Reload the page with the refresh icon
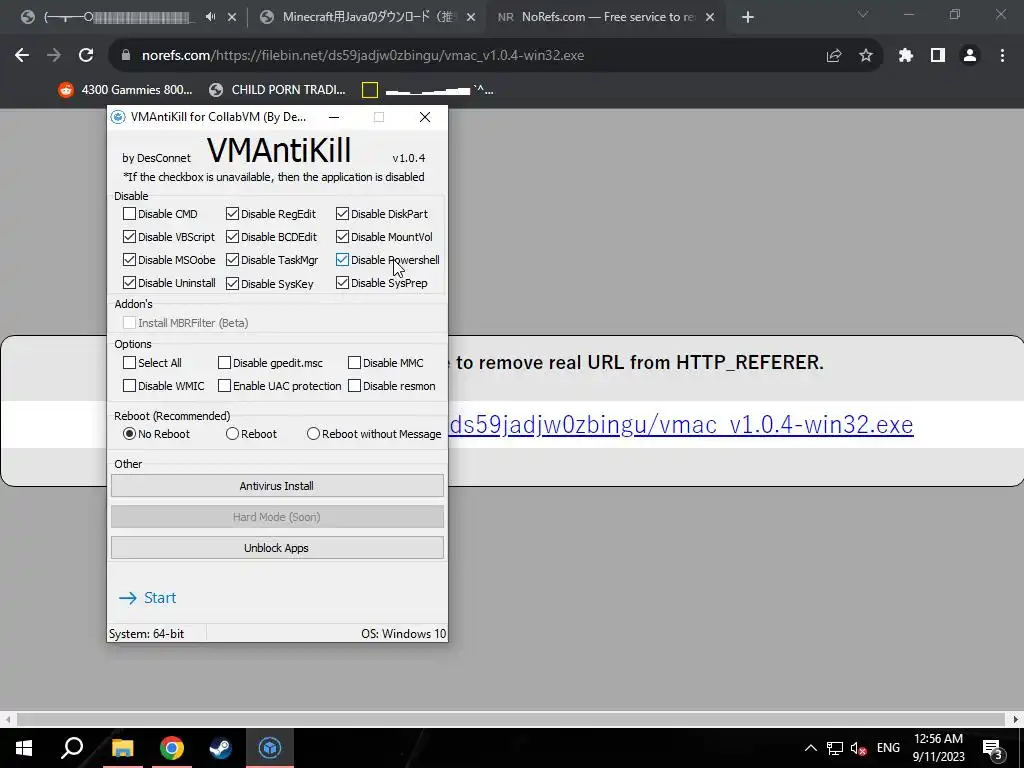This screenshot has height=768, width=1024. click(x=86, y=56)
